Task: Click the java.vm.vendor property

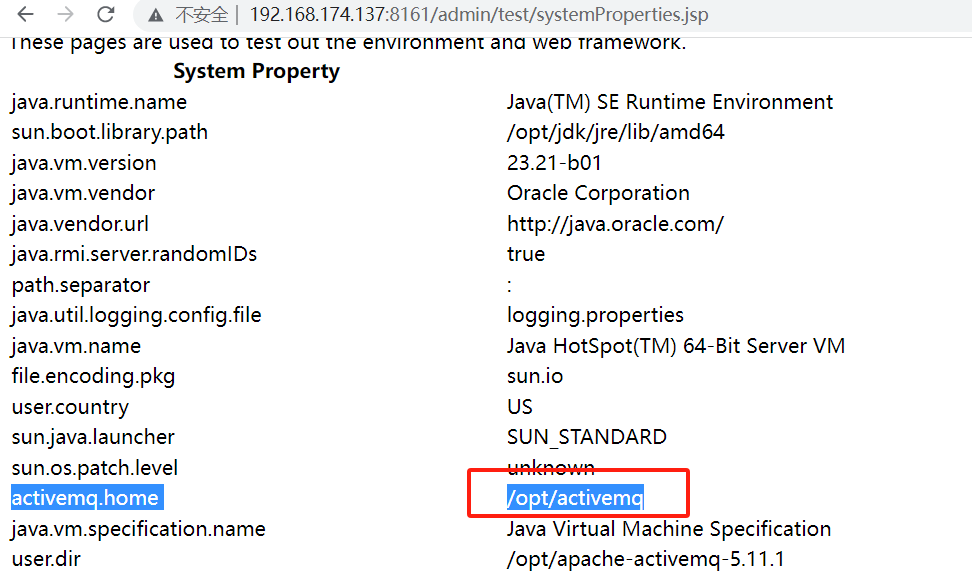Action: pos(83,193)
